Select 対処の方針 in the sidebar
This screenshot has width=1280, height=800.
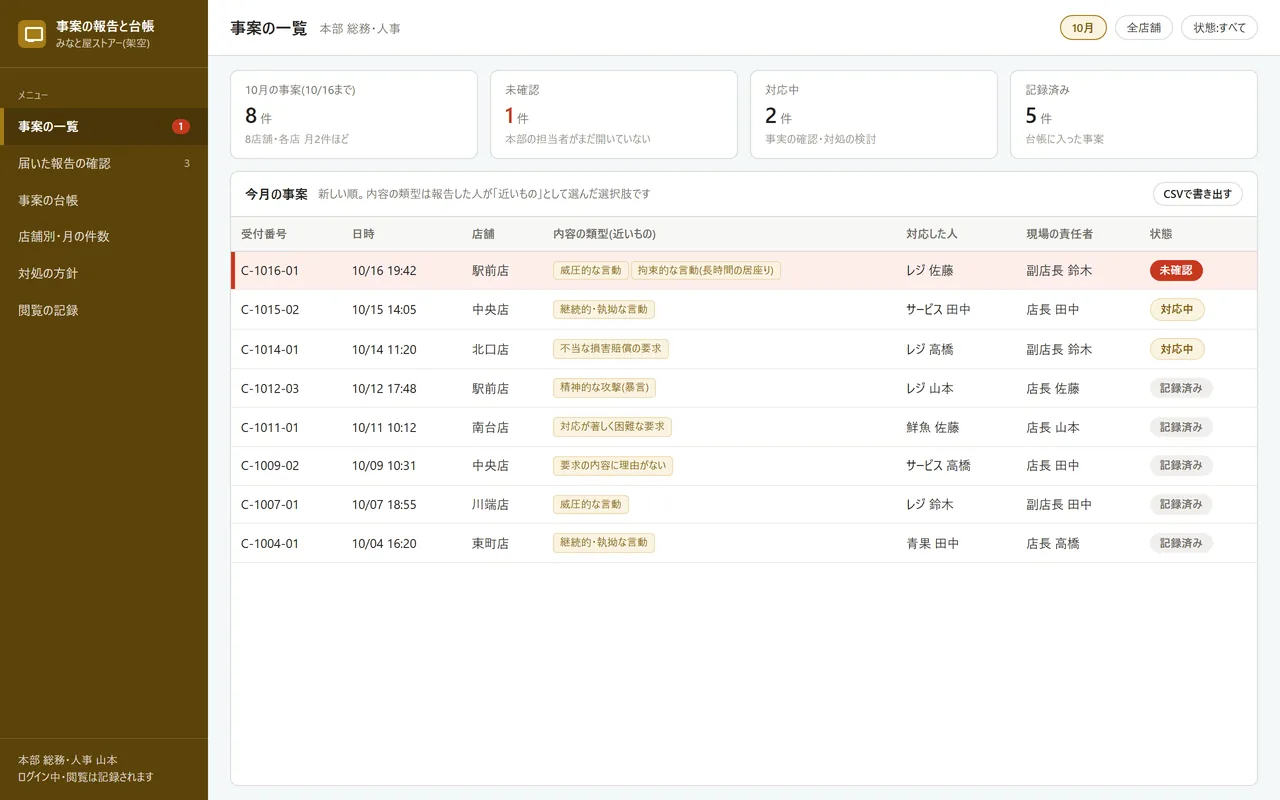pos(104,273)
